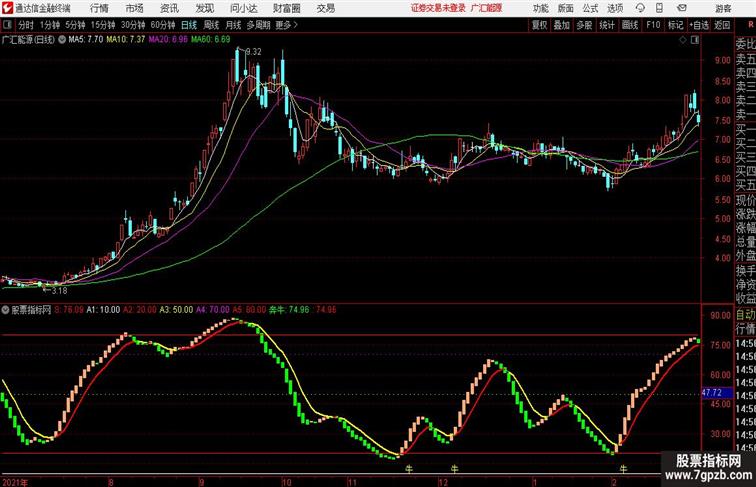Click the 返回 back button
This screenshot has width=756, height=487.
[722, 25]
